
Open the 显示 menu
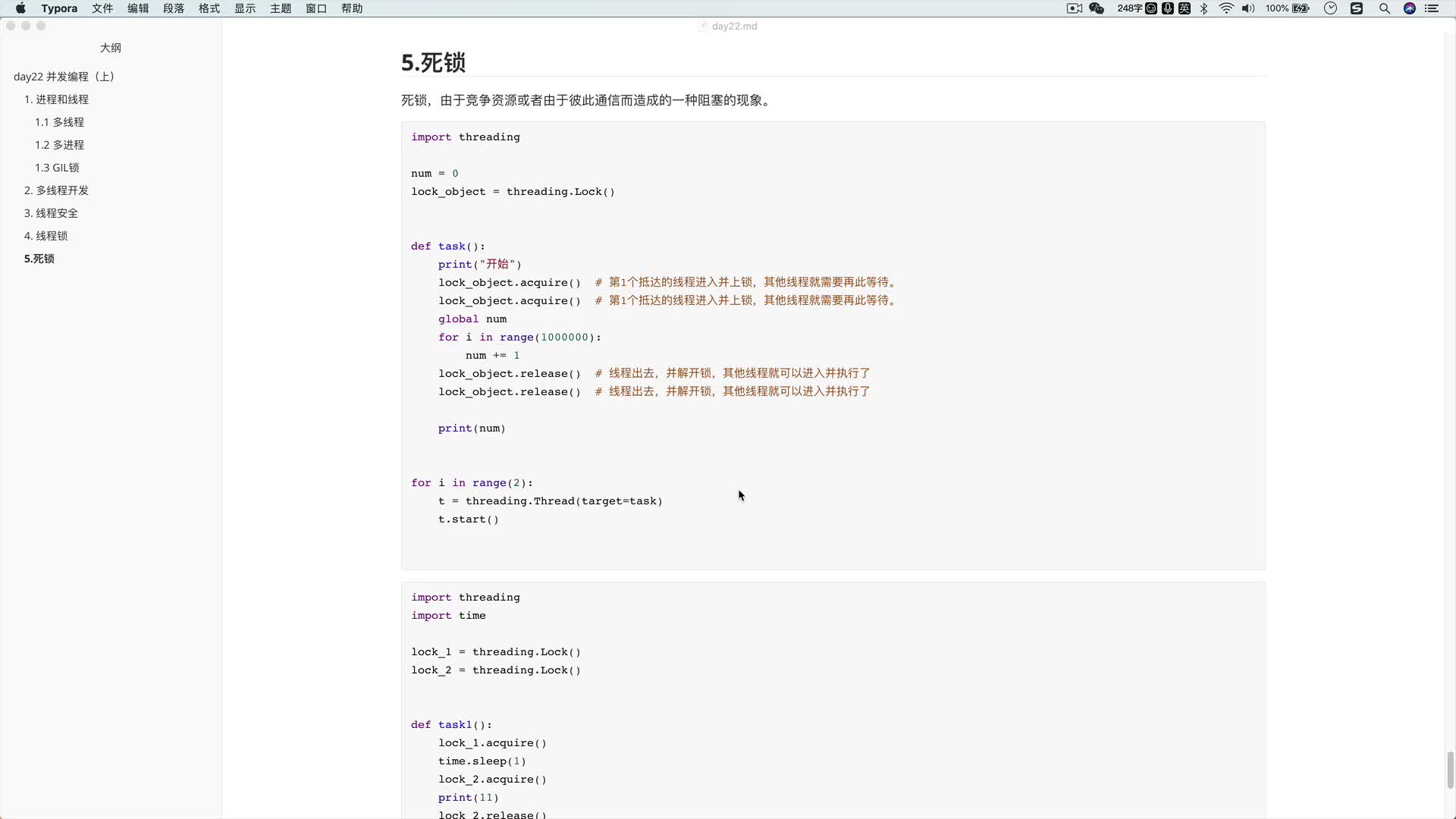(x=245, y=8)
